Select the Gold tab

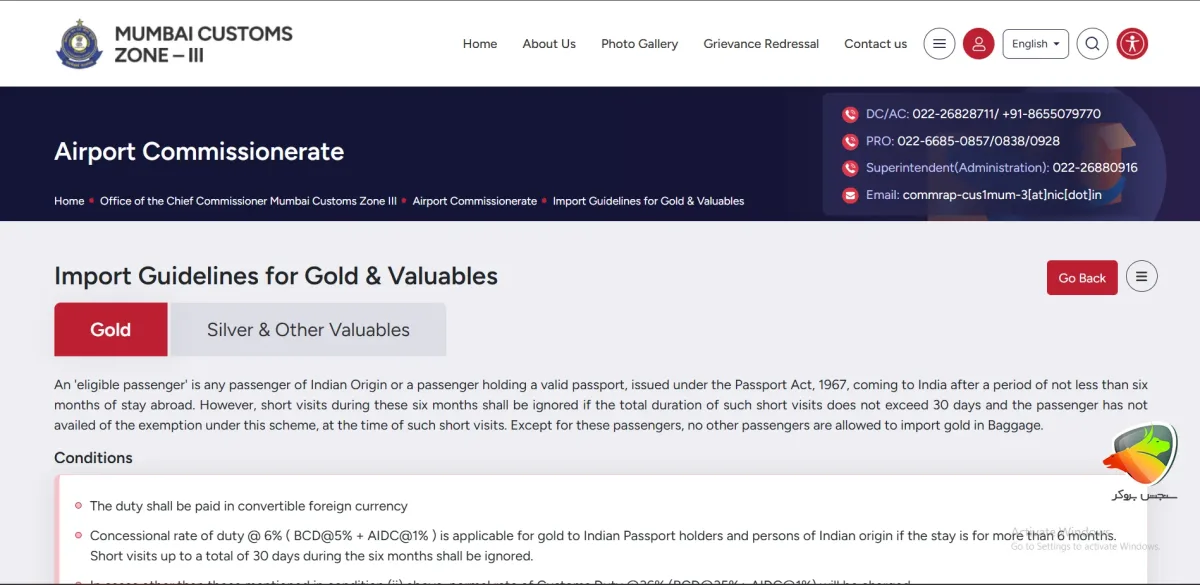[111, 330]
